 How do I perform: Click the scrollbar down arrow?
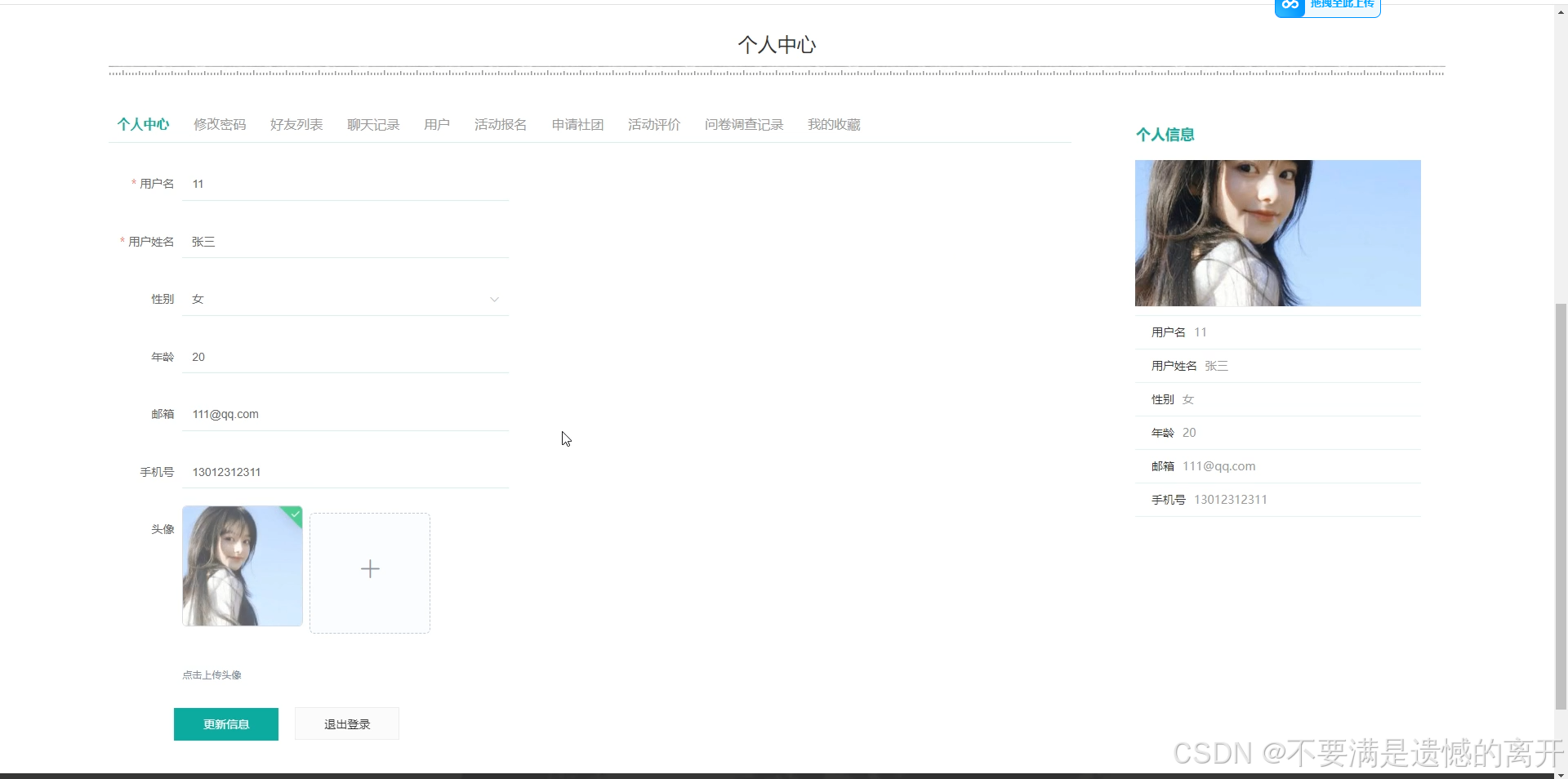(1561, 773)
